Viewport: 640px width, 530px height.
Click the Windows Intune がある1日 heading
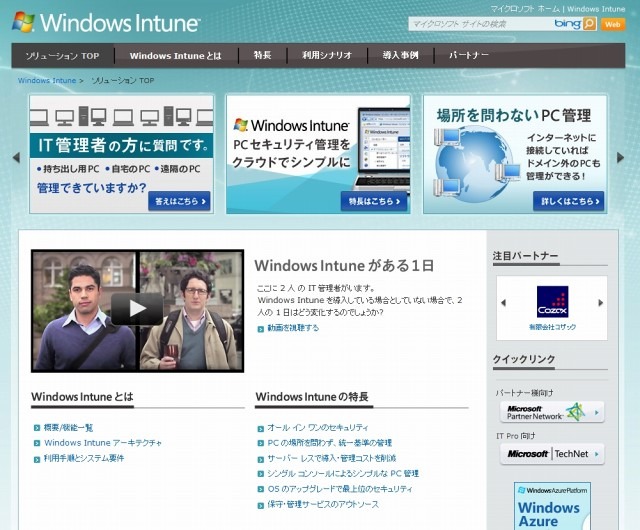[344, 266]
